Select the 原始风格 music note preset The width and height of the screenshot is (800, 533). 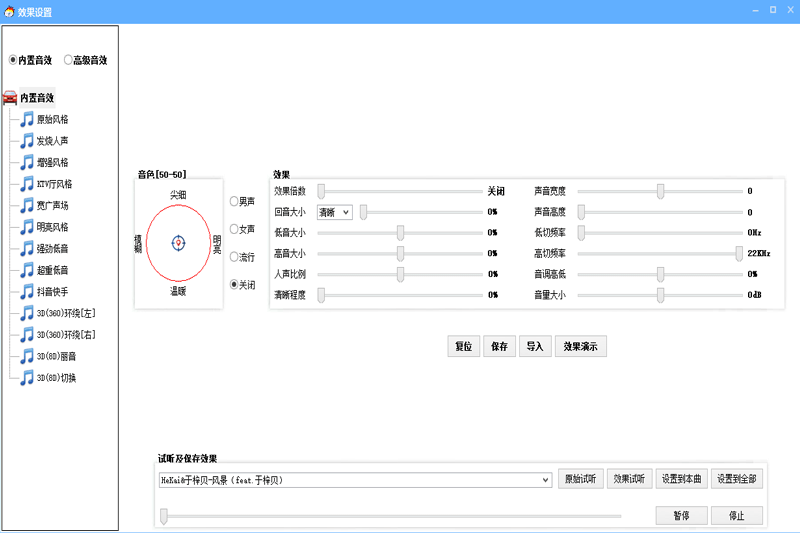(x=27, y=119)
